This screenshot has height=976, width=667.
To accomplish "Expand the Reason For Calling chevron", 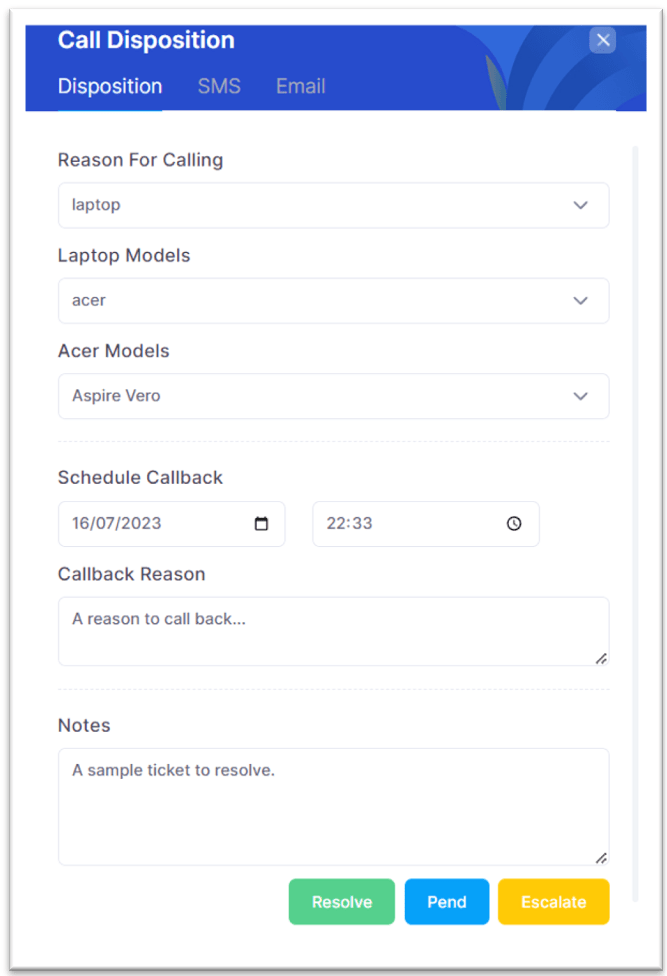I will [x=581, y=205].
